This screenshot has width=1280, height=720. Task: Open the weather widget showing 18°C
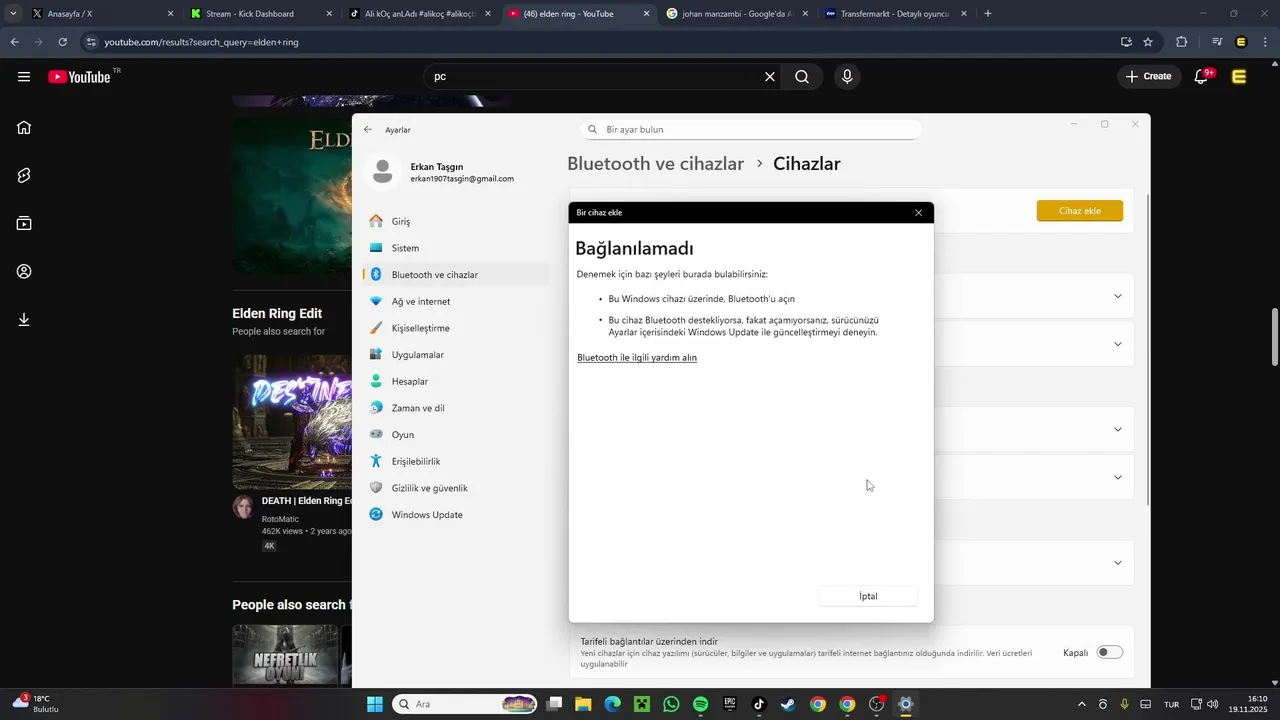click(x=36, y=703)
